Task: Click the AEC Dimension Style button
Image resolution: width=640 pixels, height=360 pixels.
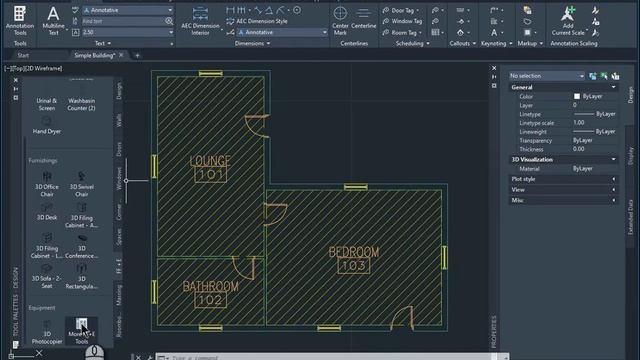Action: [x=257, y=21]
